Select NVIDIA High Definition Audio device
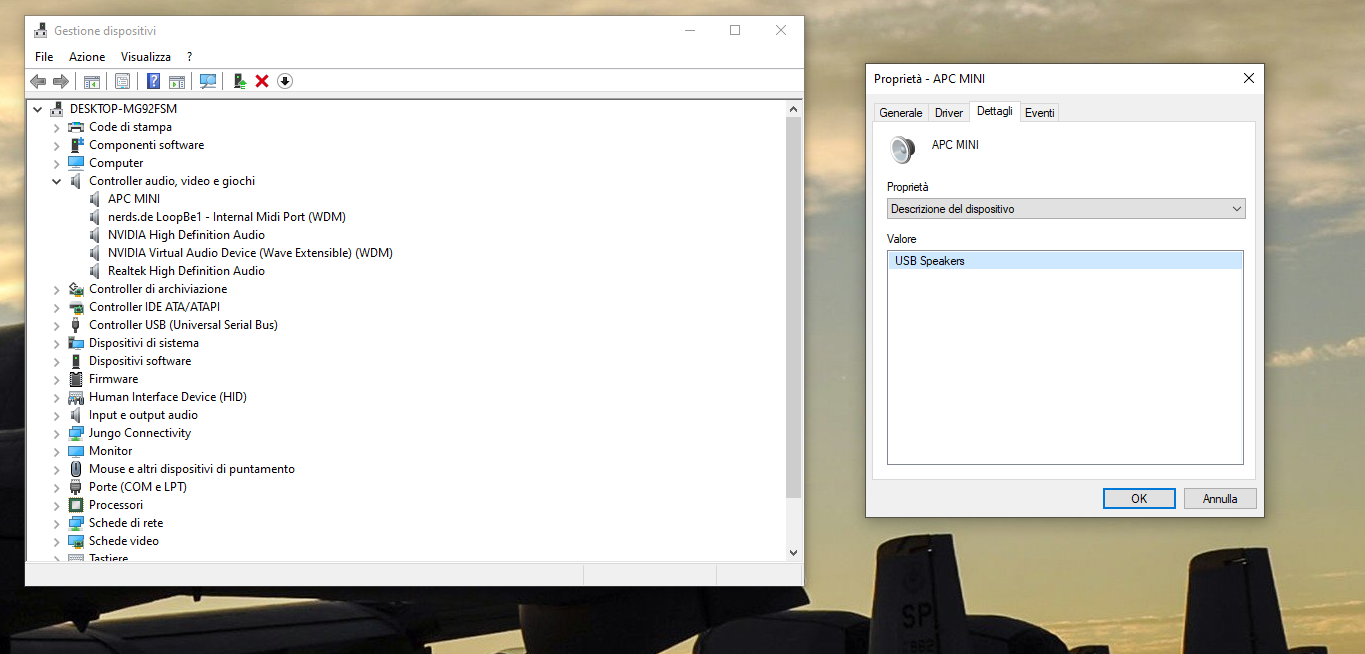 tap(186, 235)
